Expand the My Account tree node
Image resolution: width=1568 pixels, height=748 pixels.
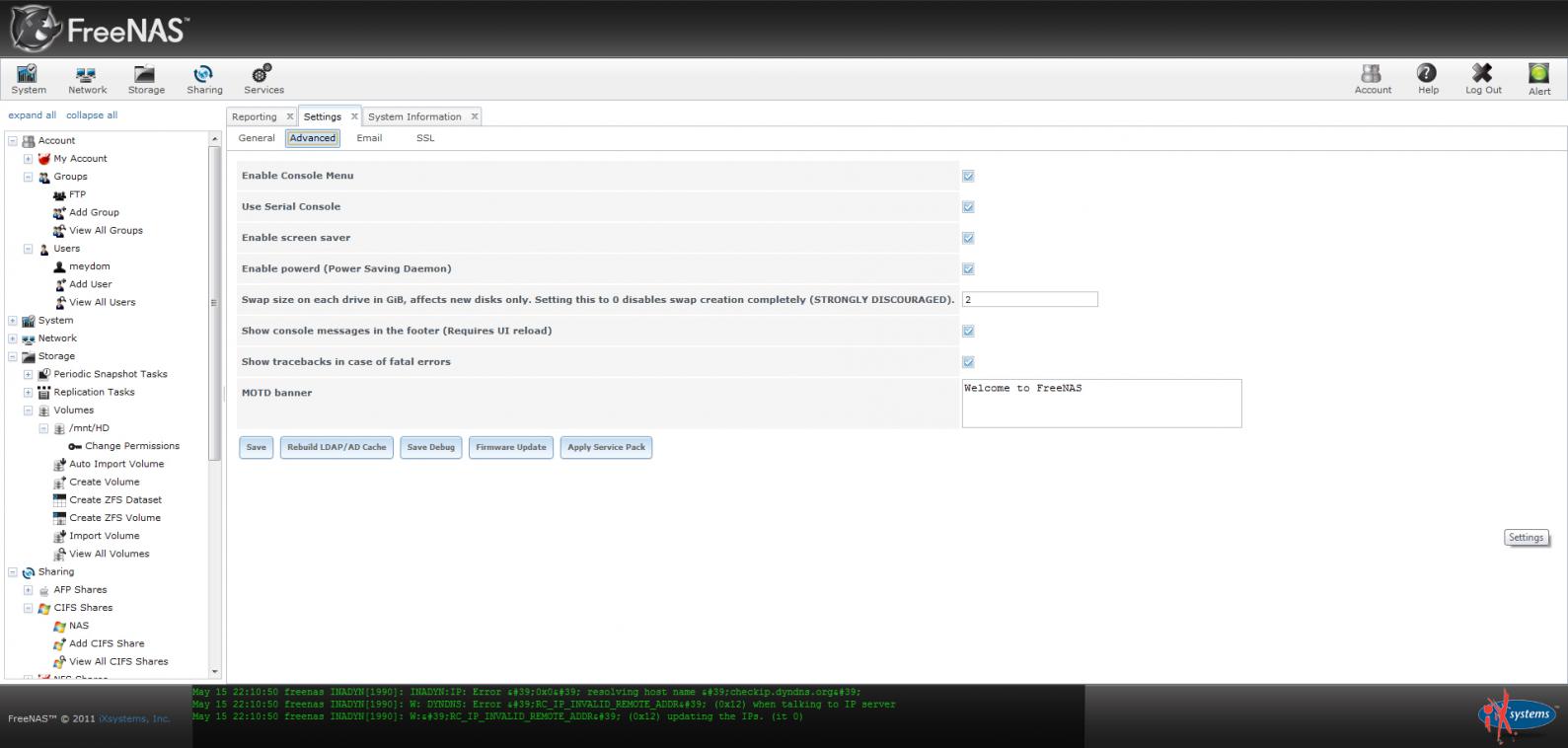tap(29, 159)
